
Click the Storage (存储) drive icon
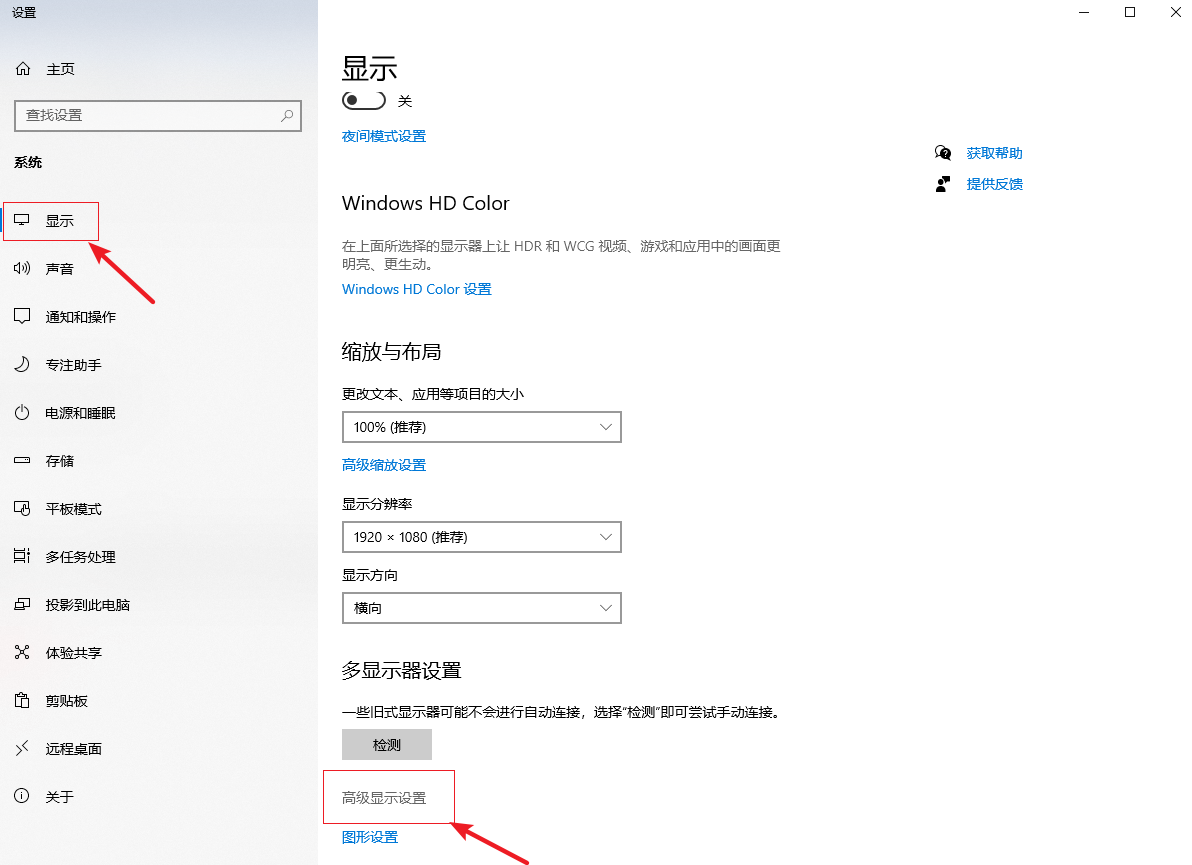tap(22, 461)
